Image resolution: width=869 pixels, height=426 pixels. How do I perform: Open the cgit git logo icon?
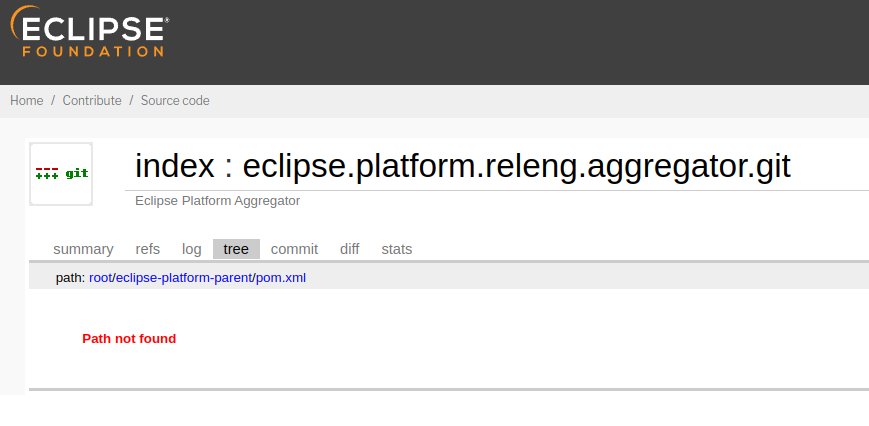tap(61, 174)
